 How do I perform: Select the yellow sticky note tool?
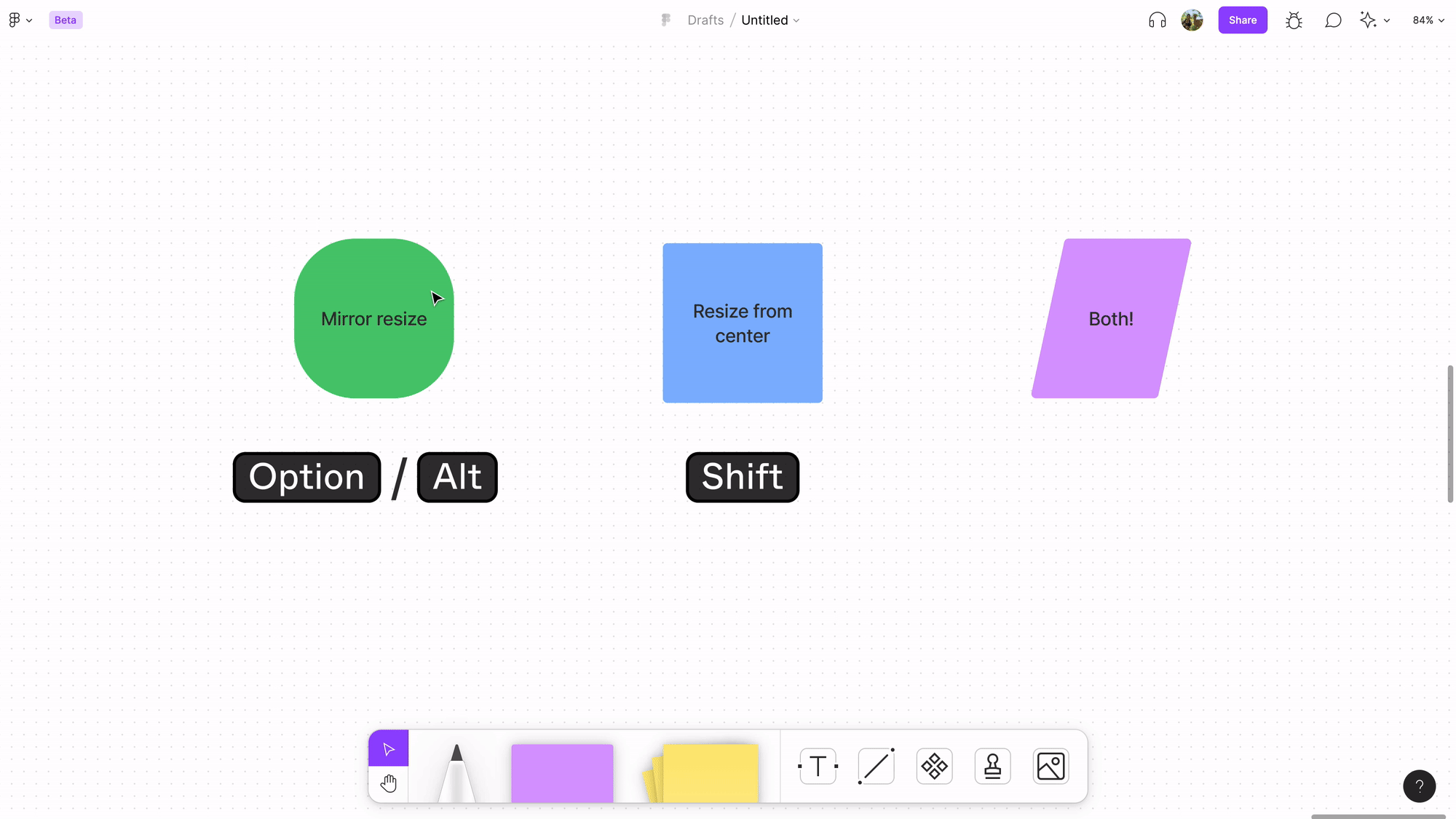[x=709, y=772]
